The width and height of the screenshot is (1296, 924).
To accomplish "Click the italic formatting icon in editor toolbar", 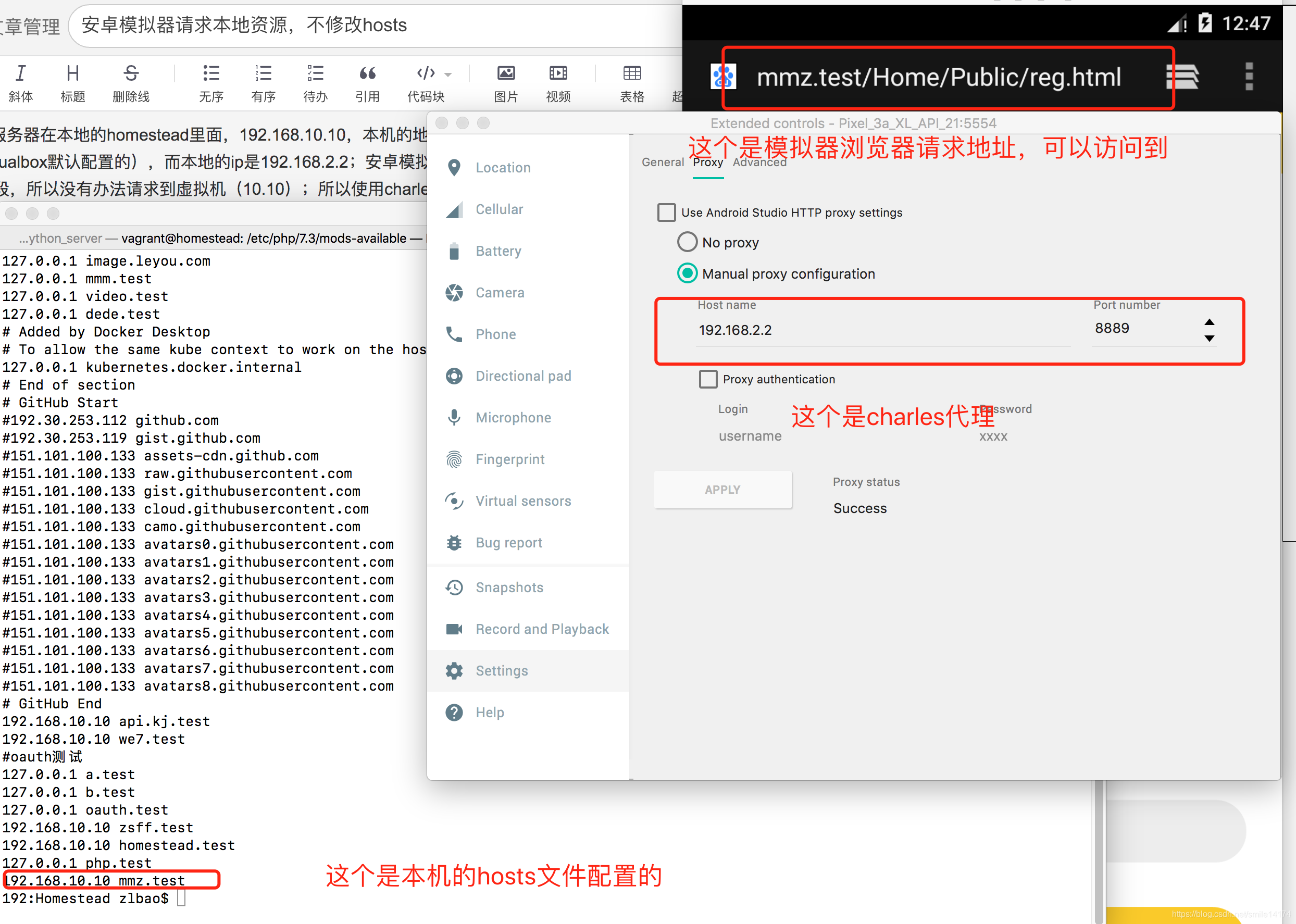I will (x=20, y=74).
